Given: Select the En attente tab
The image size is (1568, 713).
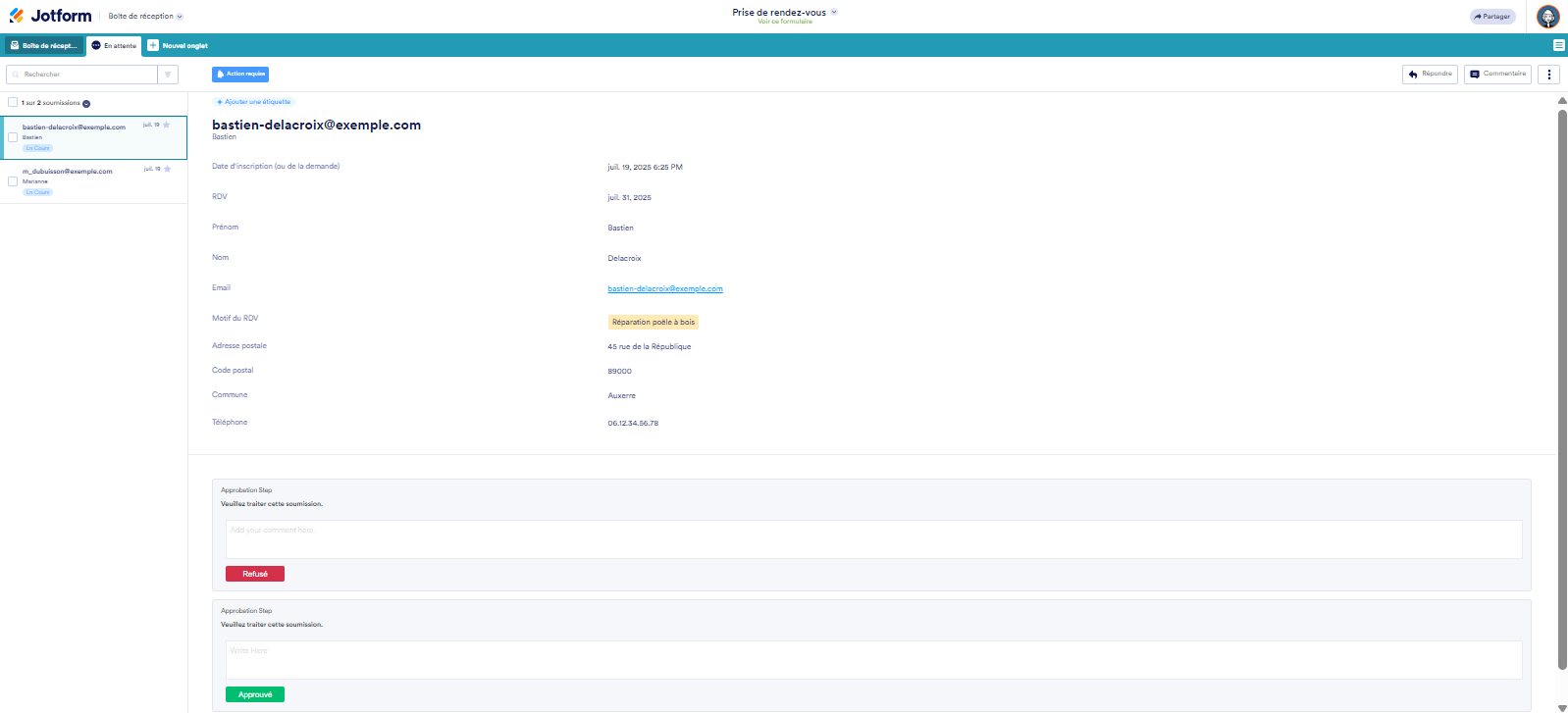Looking at the screenshot, I should pos(114,45).
